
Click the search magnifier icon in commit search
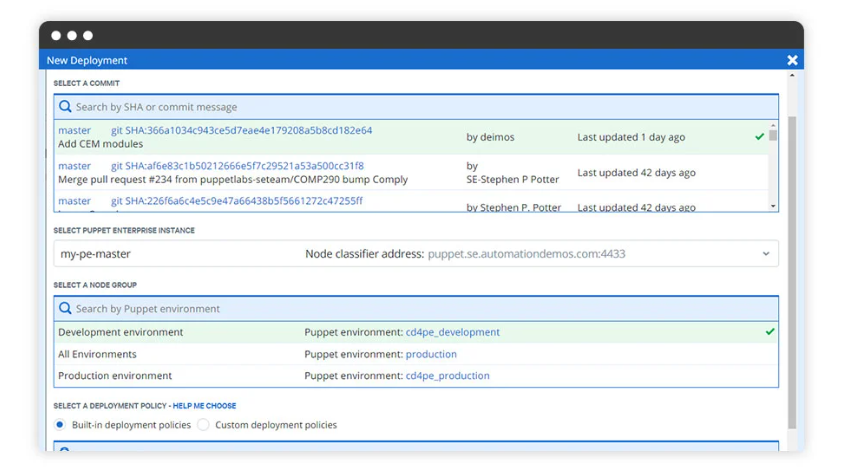pos(65,107)
